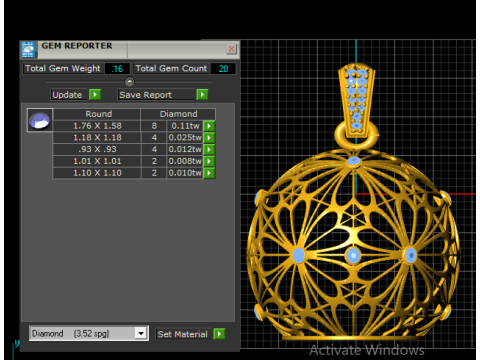Click the 0.008tw weight cell
480x360 pixels.
(x=185, y=161)
